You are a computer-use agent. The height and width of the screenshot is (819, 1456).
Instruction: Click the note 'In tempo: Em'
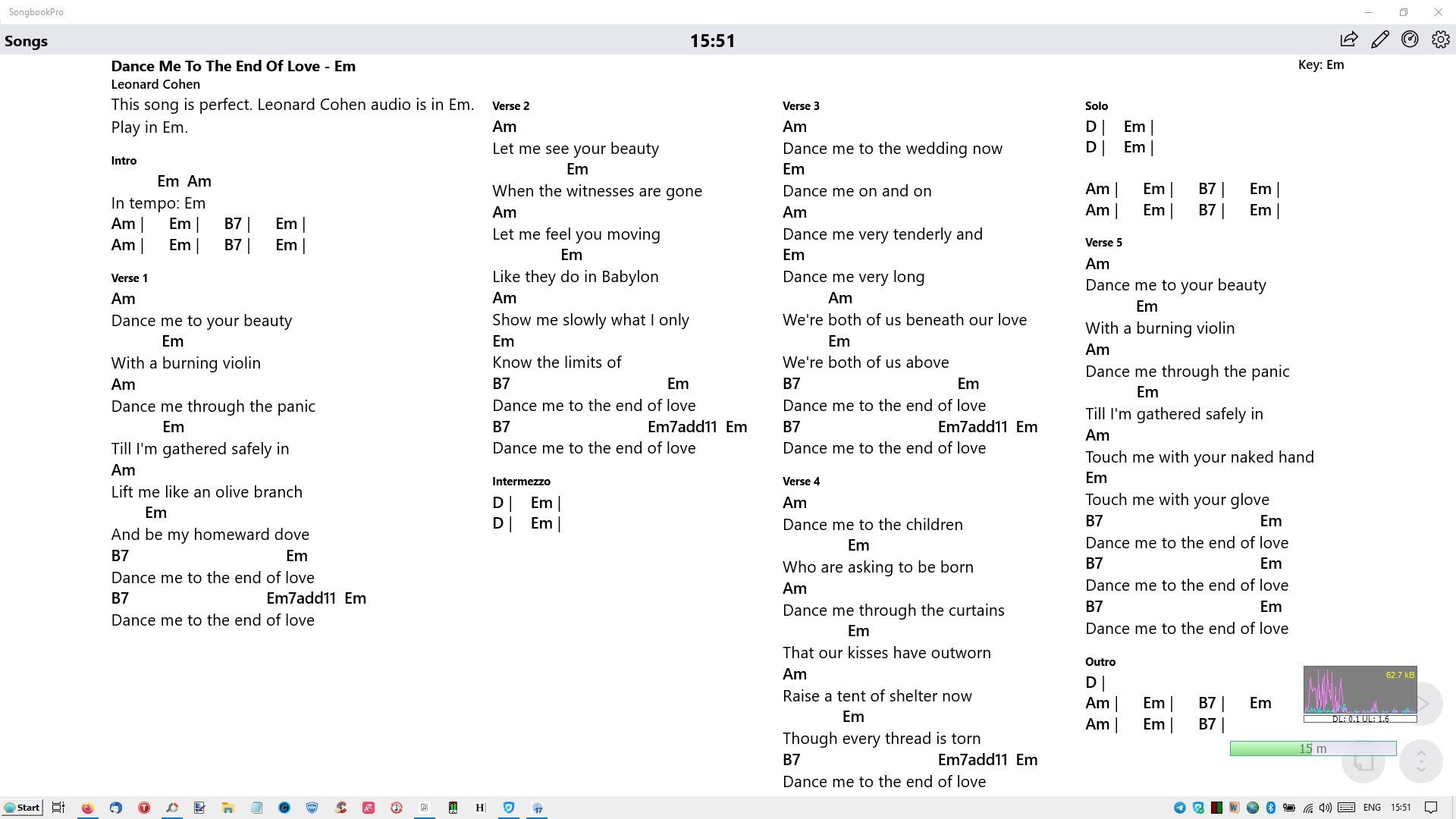[158, 203]
